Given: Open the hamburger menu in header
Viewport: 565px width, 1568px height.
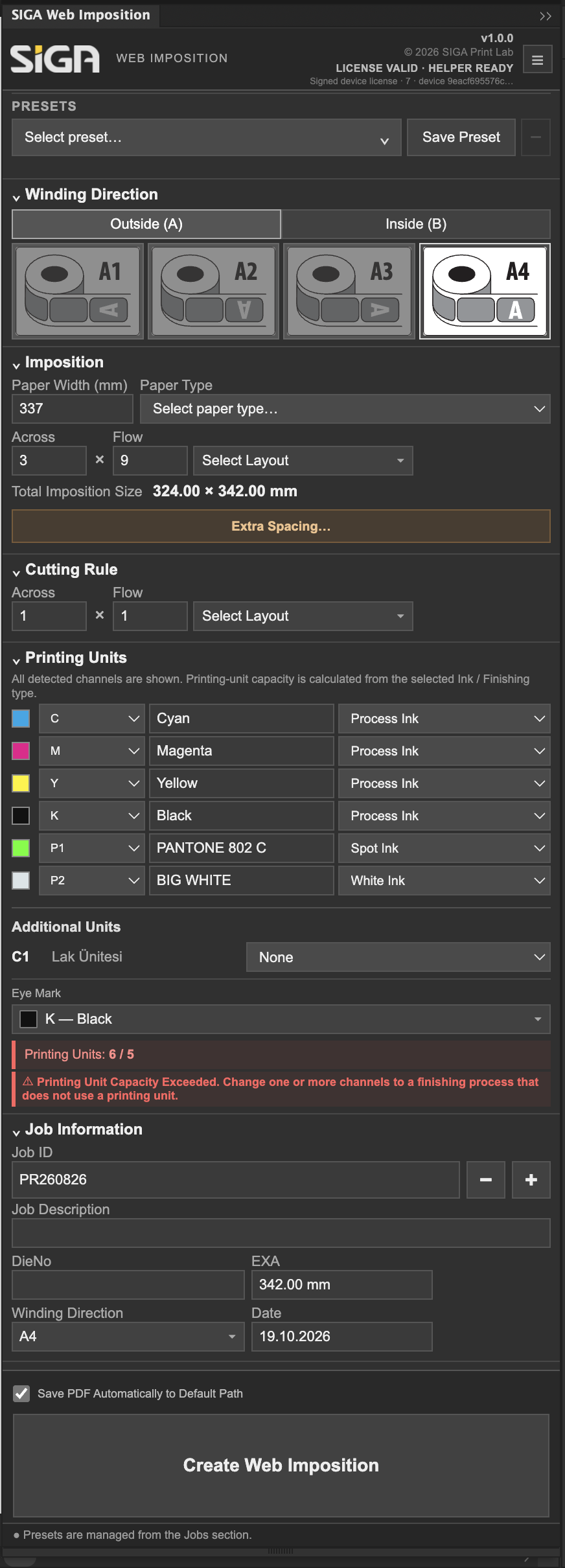Looking at the screenshot, I should point(537,60).
